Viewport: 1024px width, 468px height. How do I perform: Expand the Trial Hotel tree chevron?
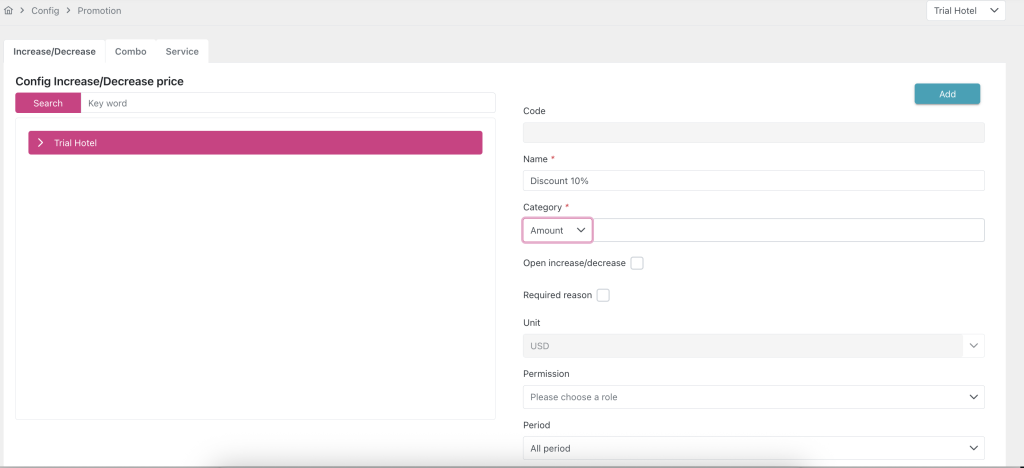40,143
